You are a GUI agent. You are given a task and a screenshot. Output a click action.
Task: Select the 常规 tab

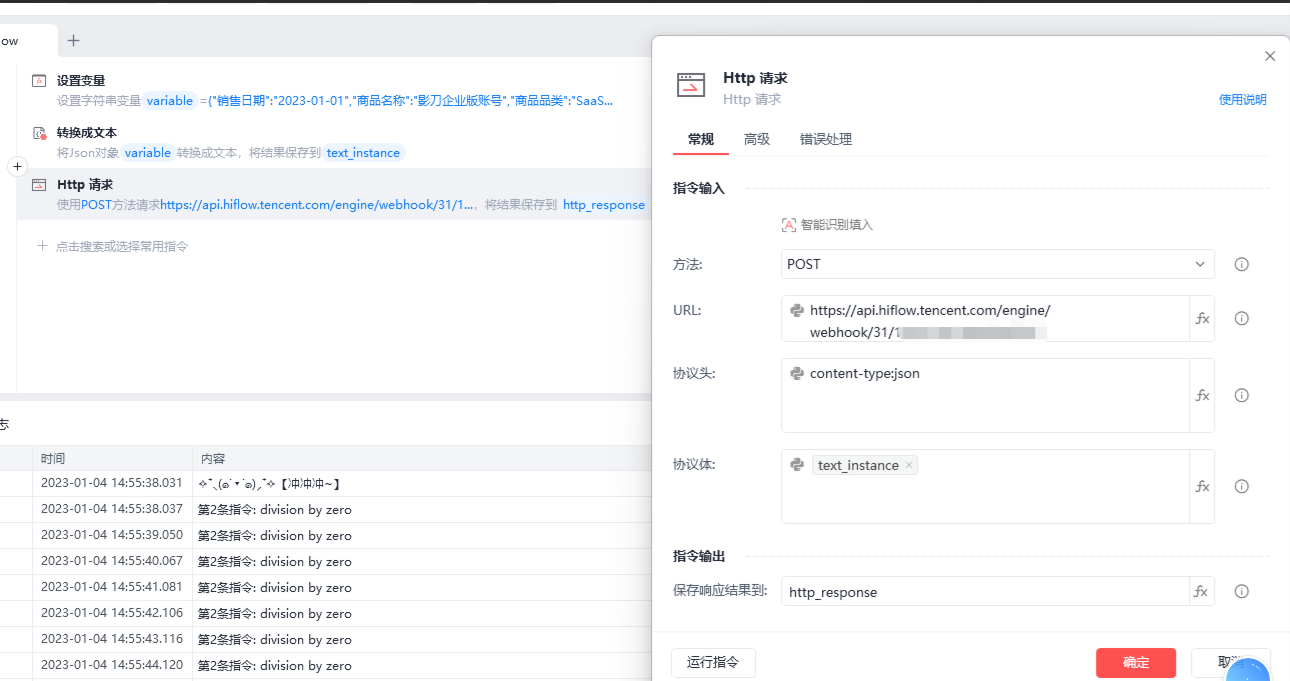click(x=701, y=139)
